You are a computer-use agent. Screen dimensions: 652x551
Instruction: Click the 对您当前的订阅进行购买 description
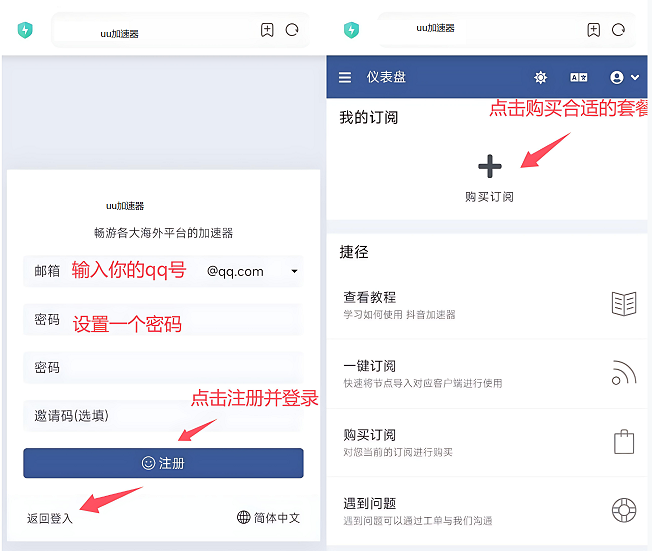click(x=398, y=452)
